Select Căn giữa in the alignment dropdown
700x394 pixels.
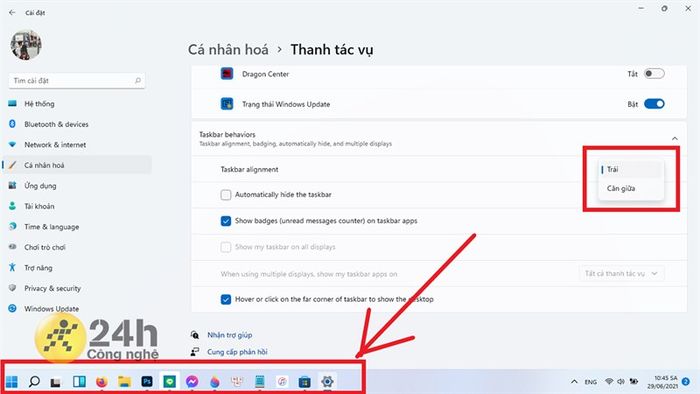[630, 188]
